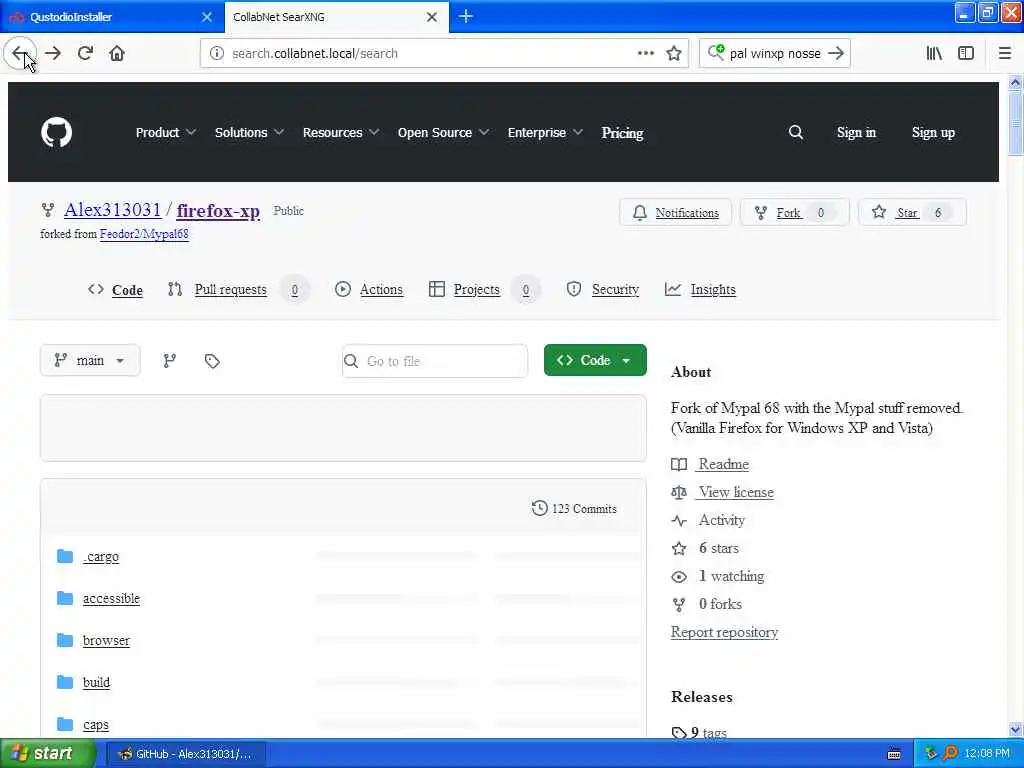Open page actions three-dot menu

pos(645,53)
